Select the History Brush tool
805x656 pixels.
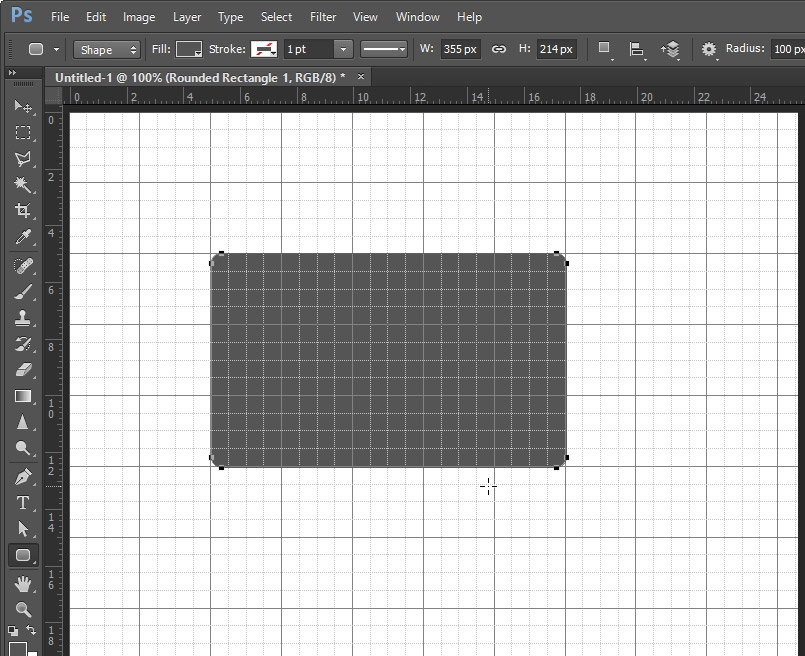pyautogui.click(x=23, y=343)
